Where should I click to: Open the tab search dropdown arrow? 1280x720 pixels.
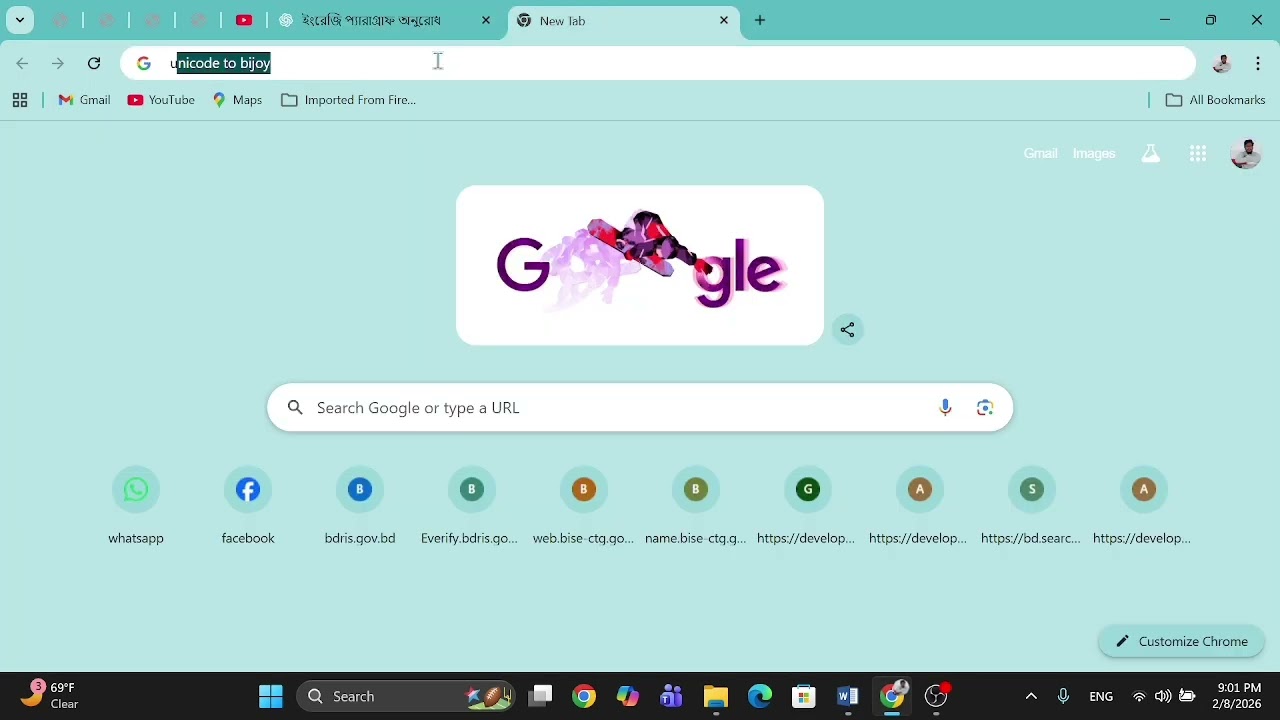pos(20,20)
